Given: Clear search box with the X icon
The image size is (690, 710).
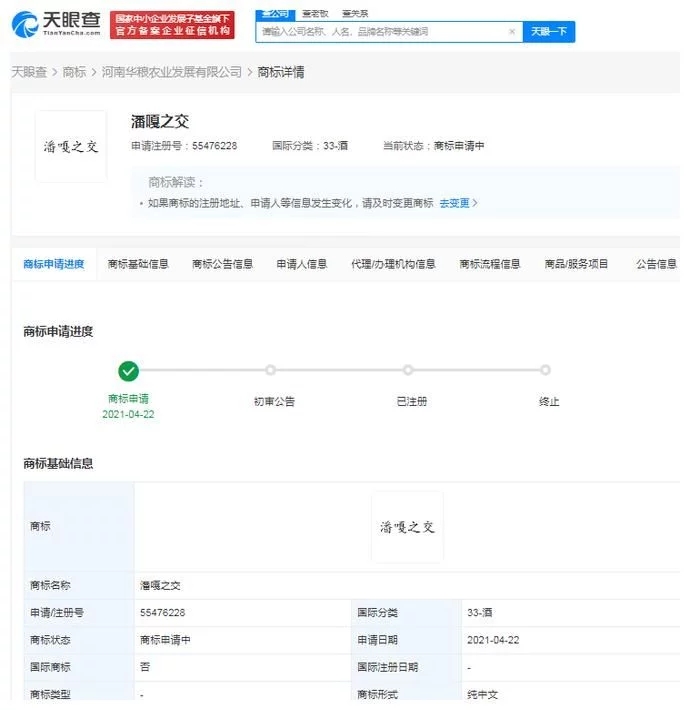Looking at the screenshot, I should (x=512, y=32).
